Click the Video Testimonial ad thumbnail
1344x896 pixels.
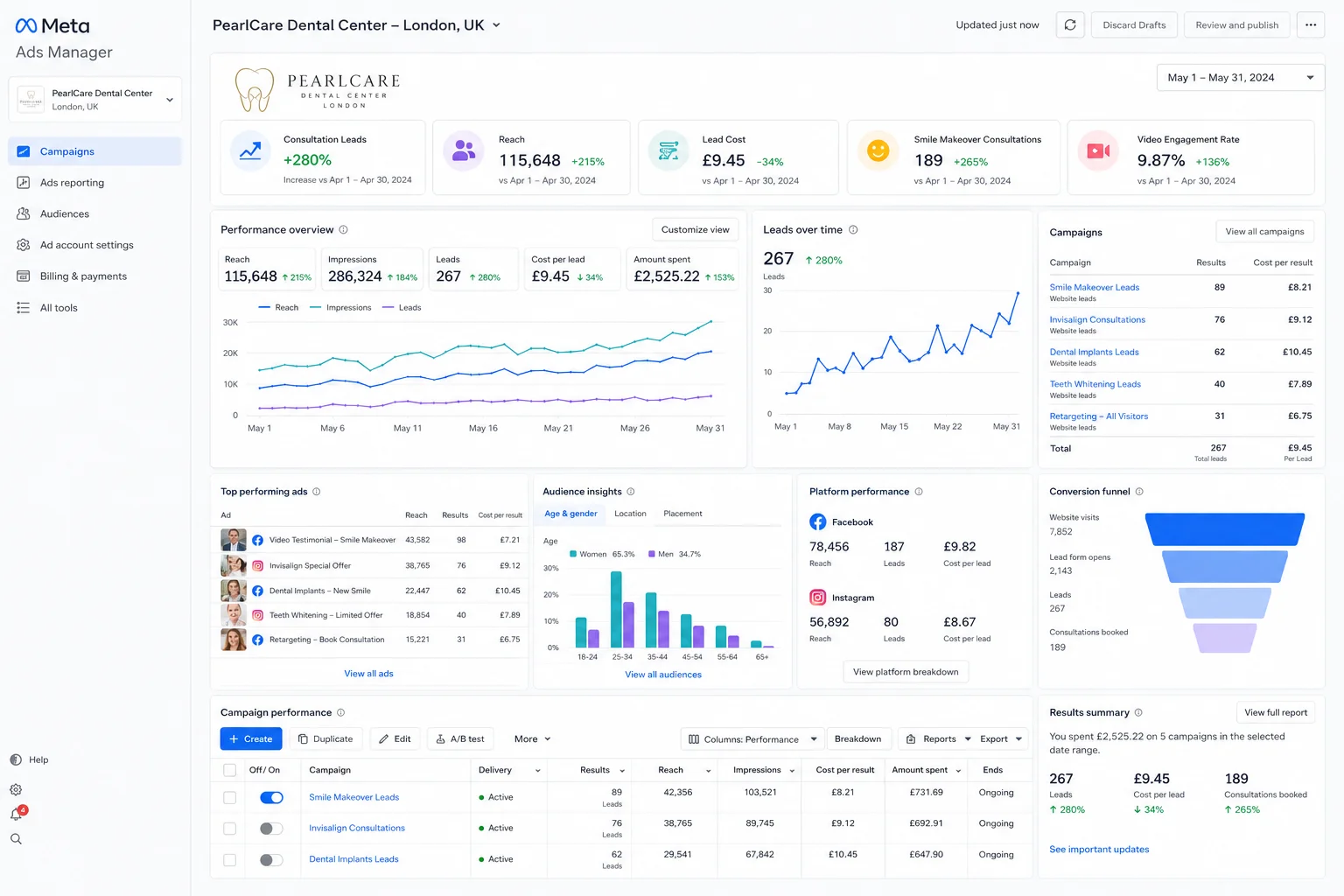tap(233, 540)
